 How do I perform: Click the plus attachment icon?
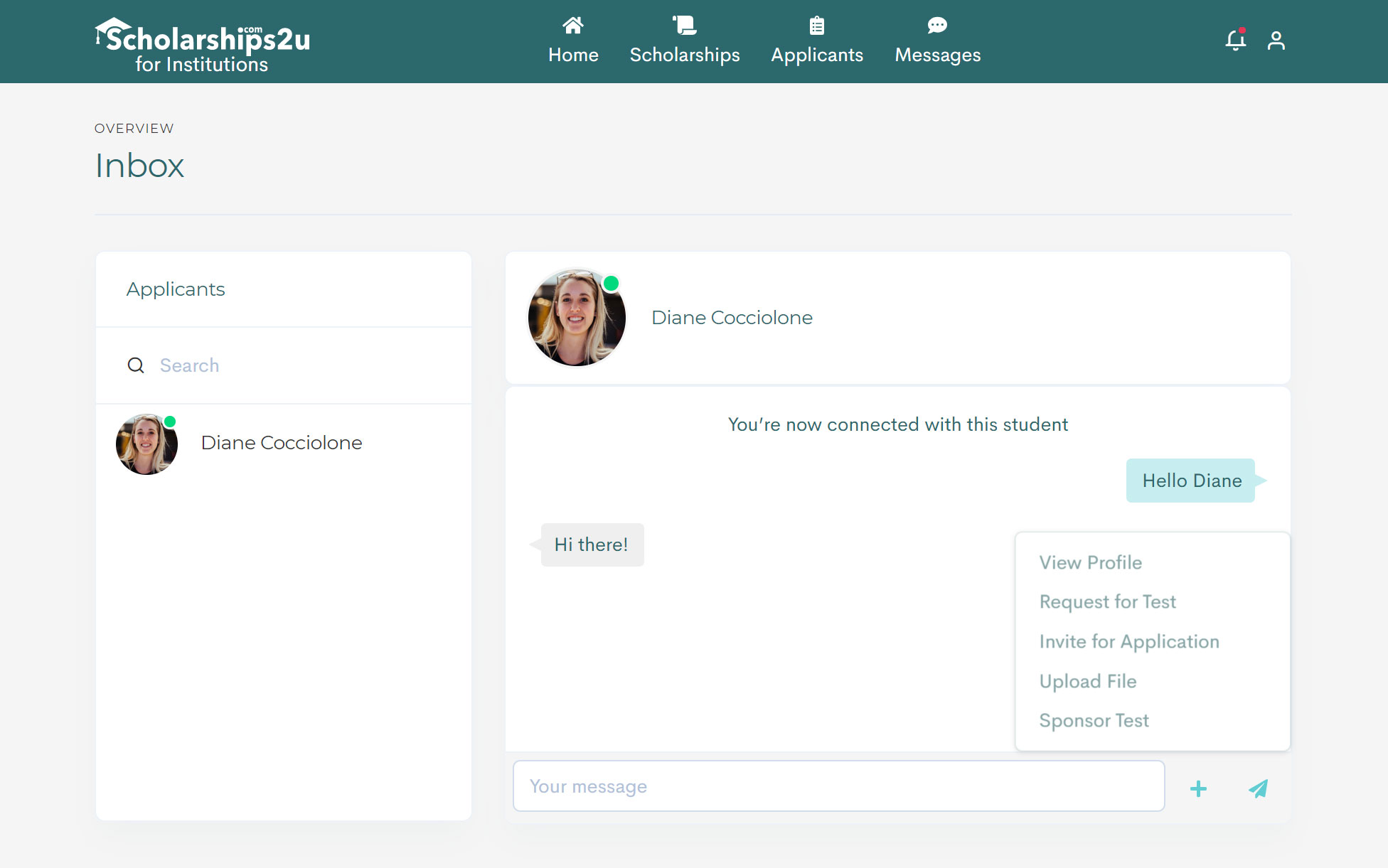[1198, 788]
